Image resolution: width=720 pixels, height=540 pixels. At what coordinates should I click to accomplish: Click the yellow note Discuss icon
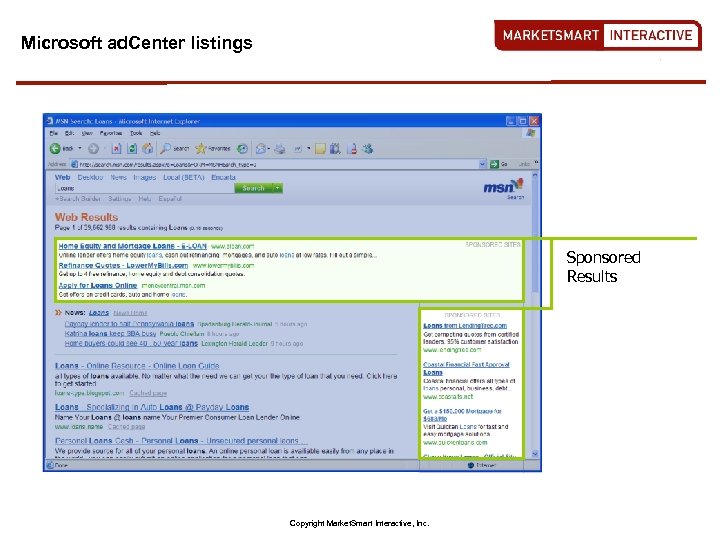[321, 148]
